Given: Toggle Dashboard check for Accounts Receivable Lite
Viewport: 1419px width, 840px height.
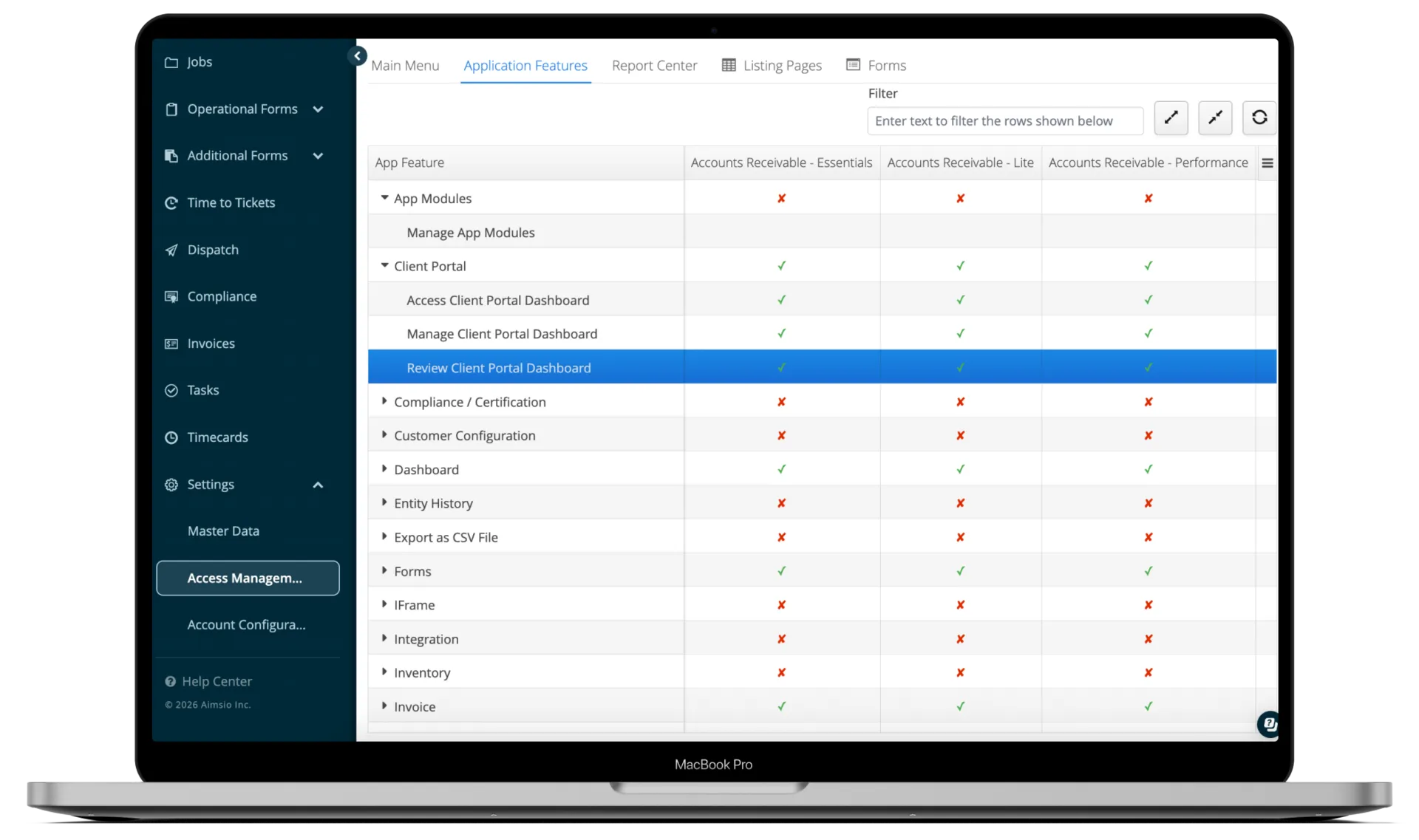Looking at the screenshot, I should tap(961, 469).
